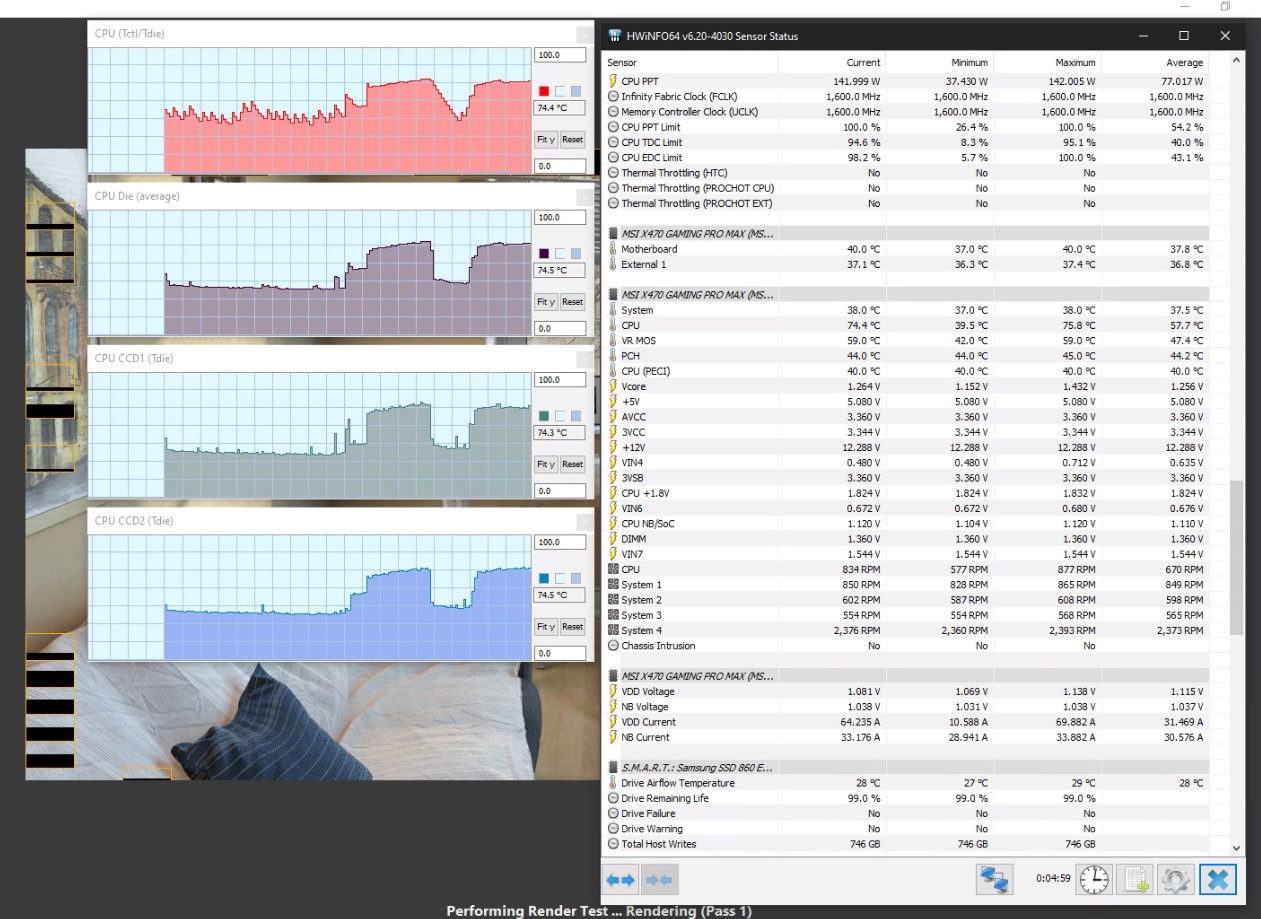
Task: Click the clock icon beside Infinity Fabric Clock
Action: click(613, 97)
